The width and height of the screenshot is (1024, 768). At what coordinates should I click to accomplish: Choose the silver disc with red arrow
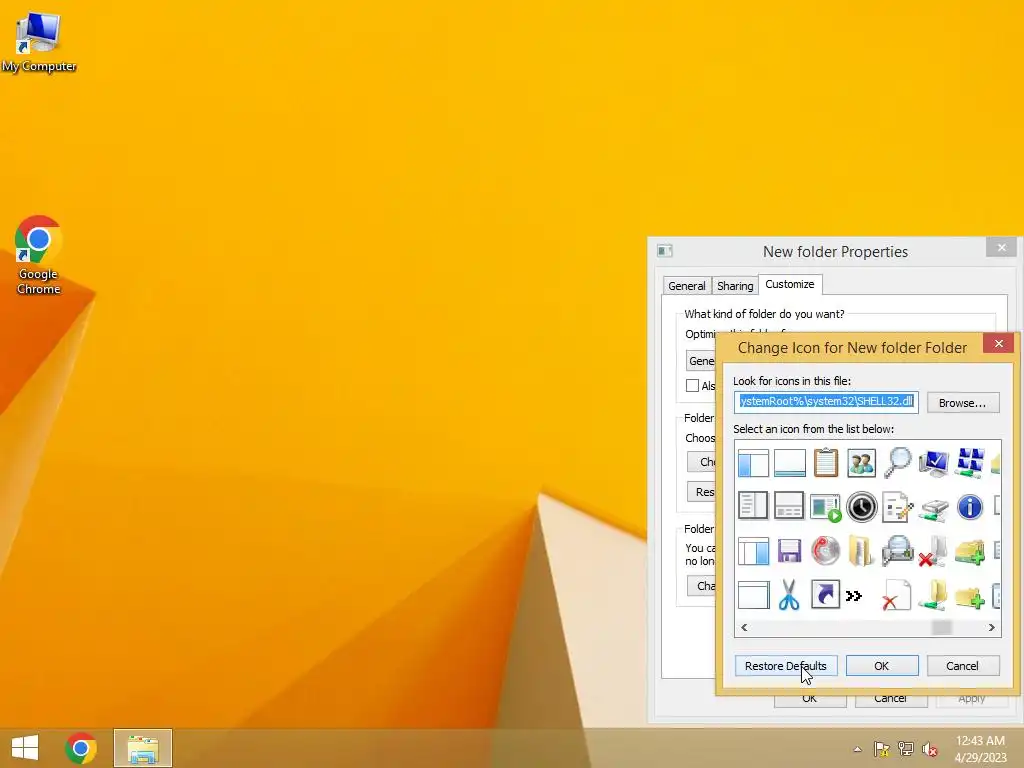coord(825,551)
